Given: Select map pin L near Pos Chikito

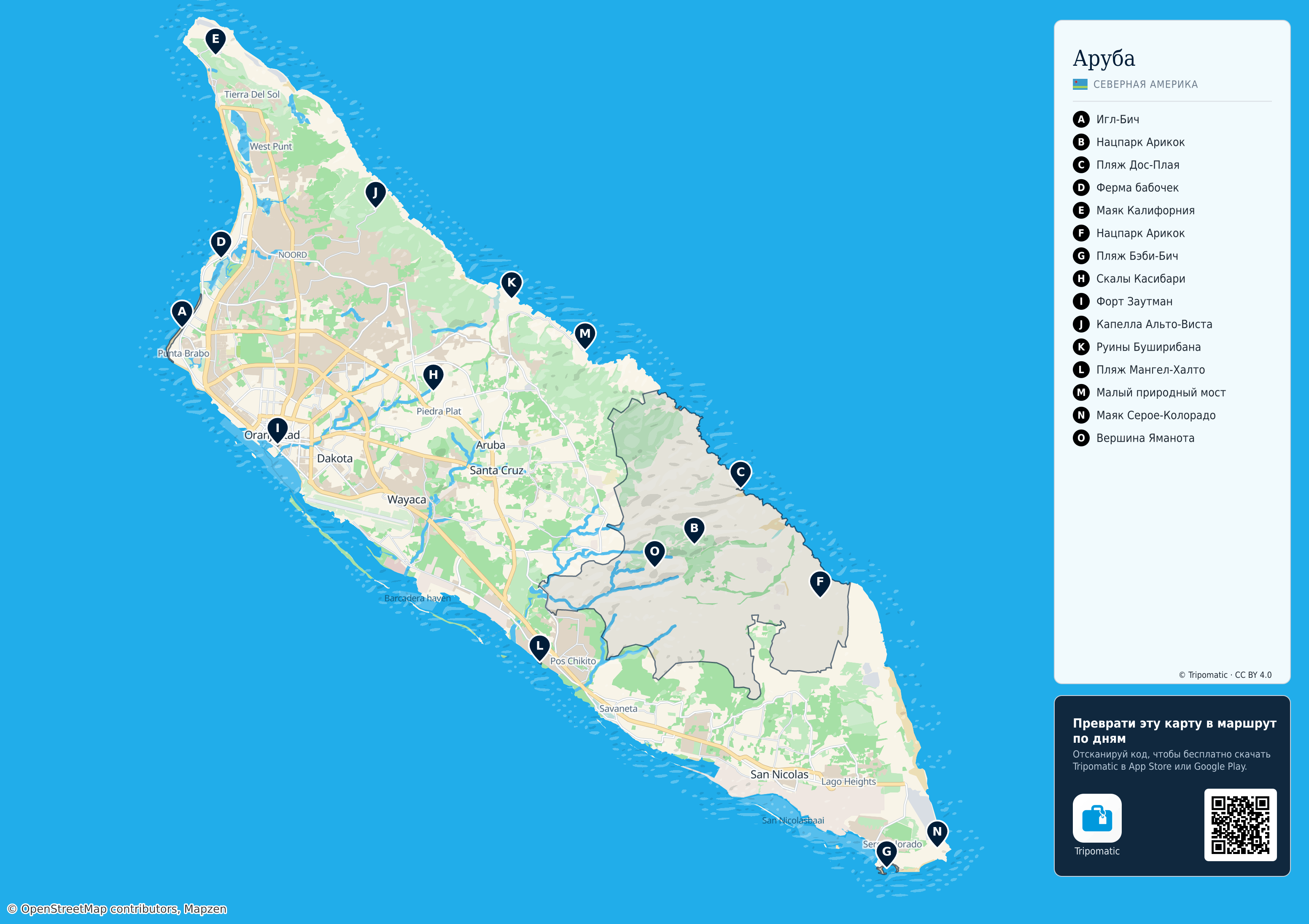Looking at the screenshot, I should pos(539,647).
